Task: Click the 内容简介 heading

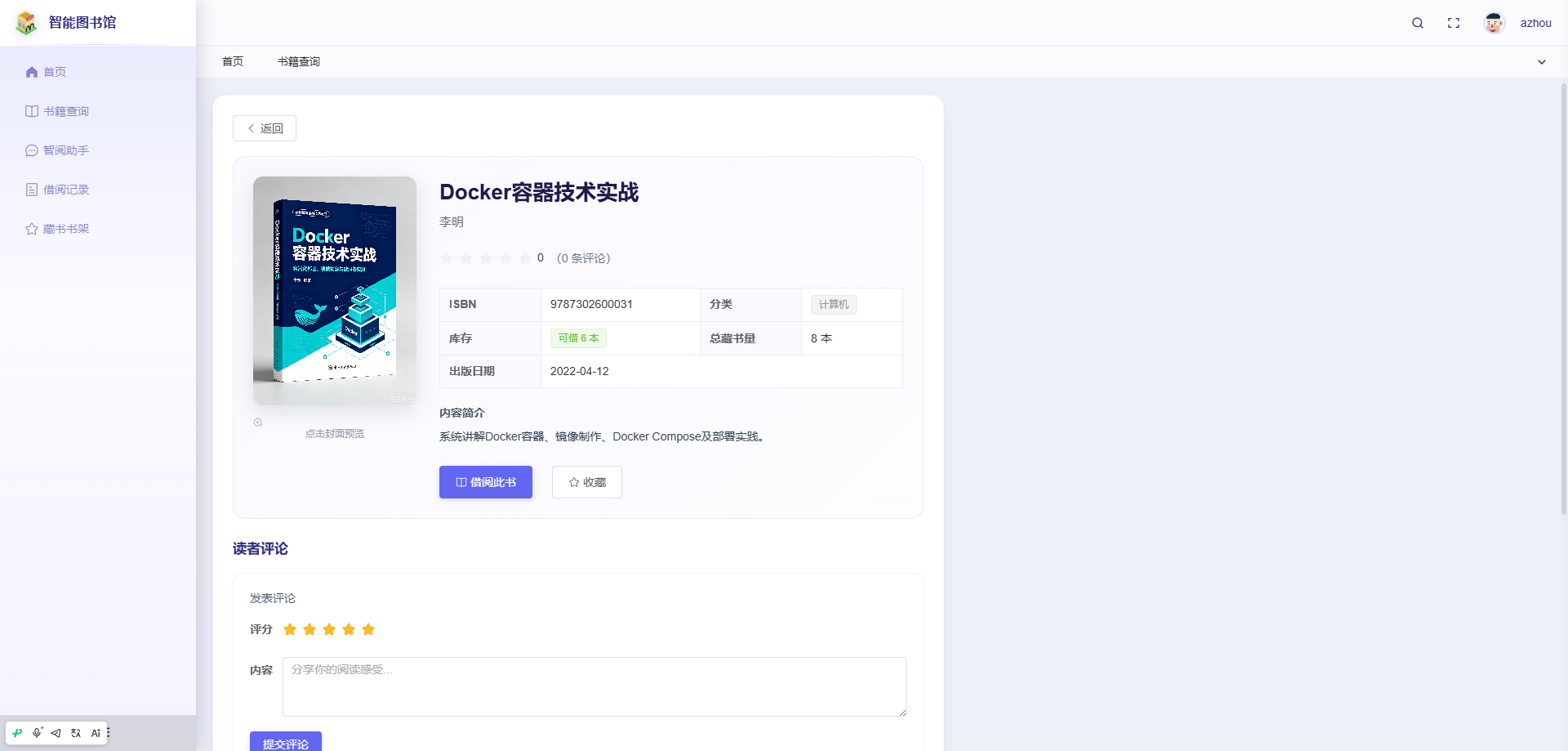Action: pos(462,413)
